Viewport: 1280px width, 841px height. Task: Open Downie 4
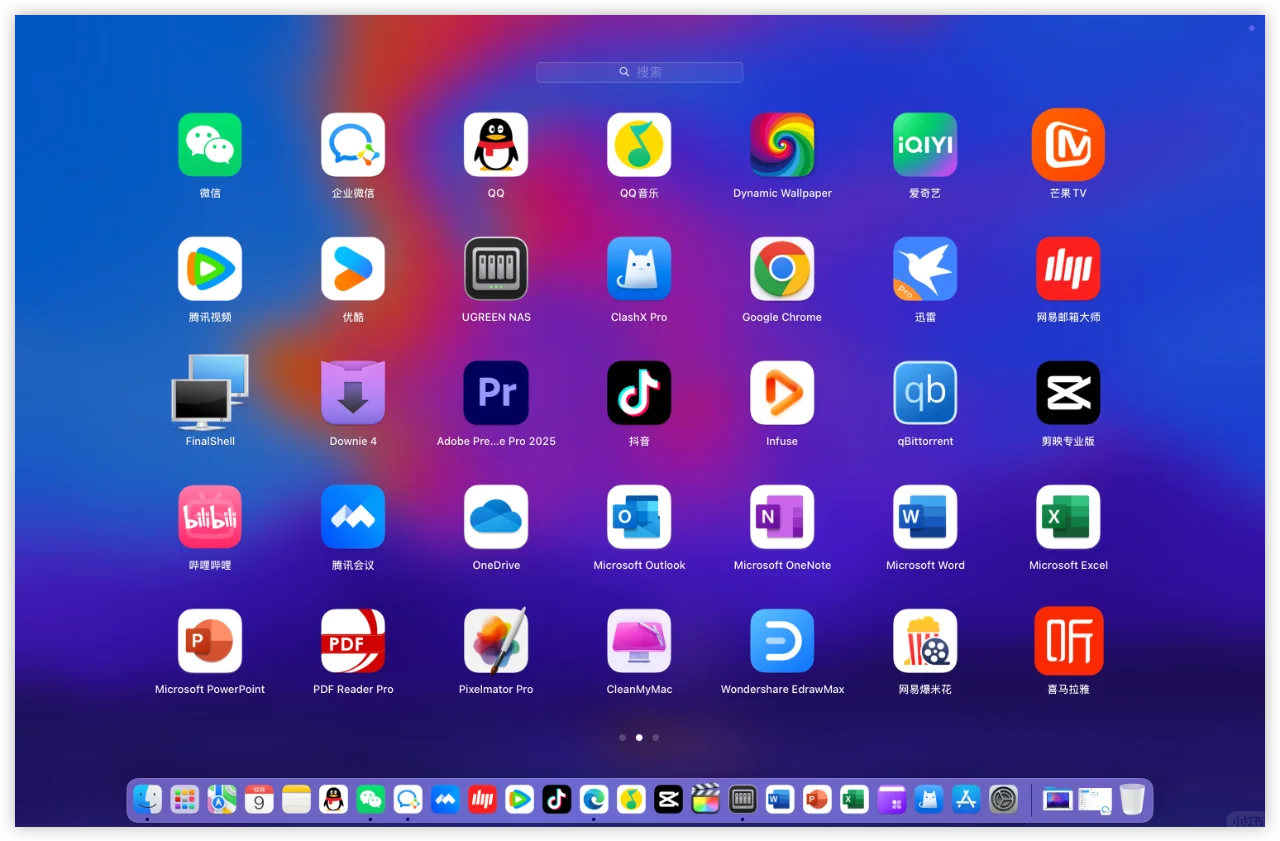click(x=353, y=393)
